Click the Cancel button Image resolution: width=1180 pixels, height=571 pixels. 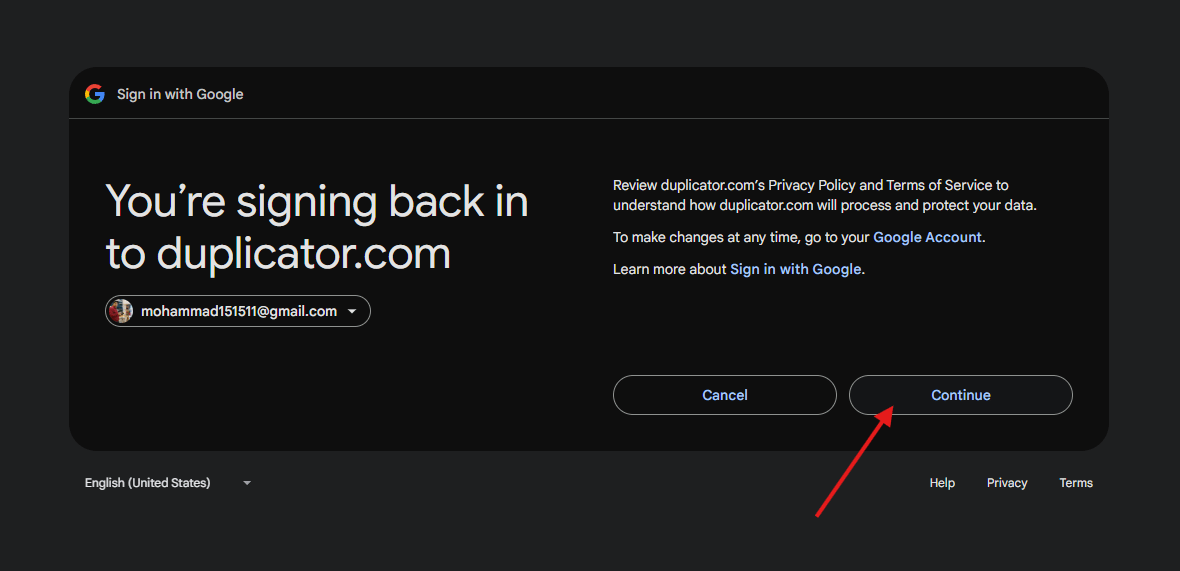[725, 395]
